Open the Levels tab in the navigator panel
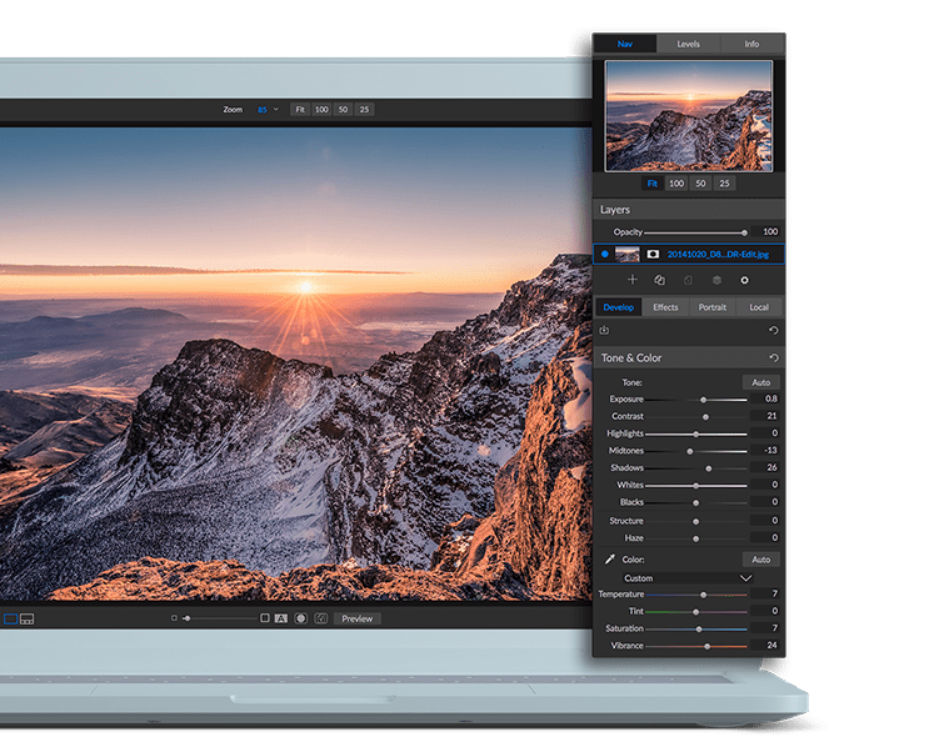 coord(687,44)
